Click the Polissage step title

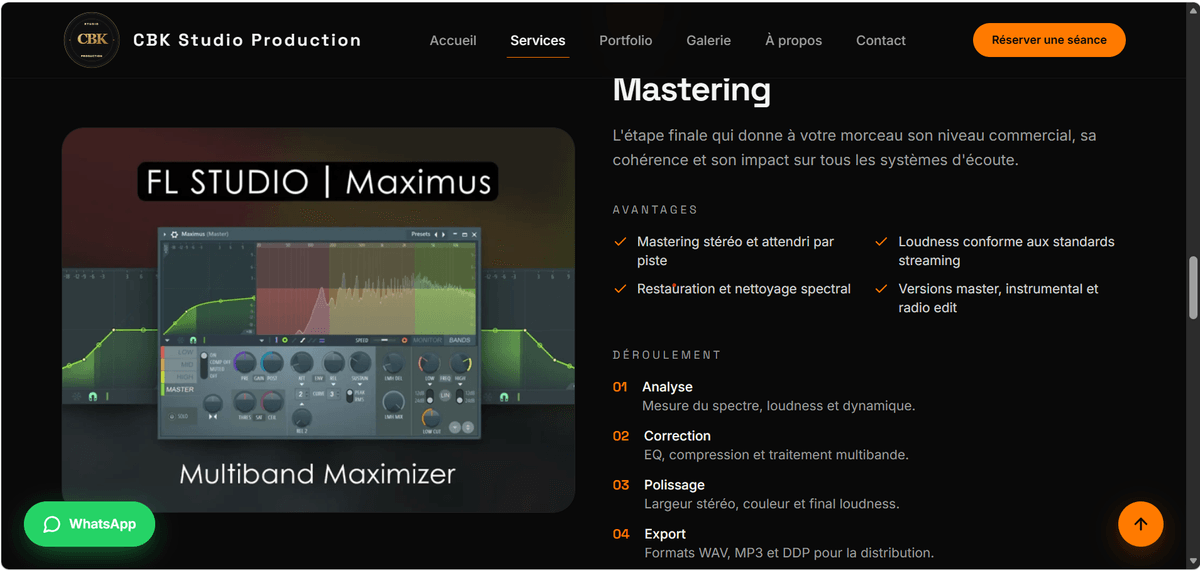(674, 485)
